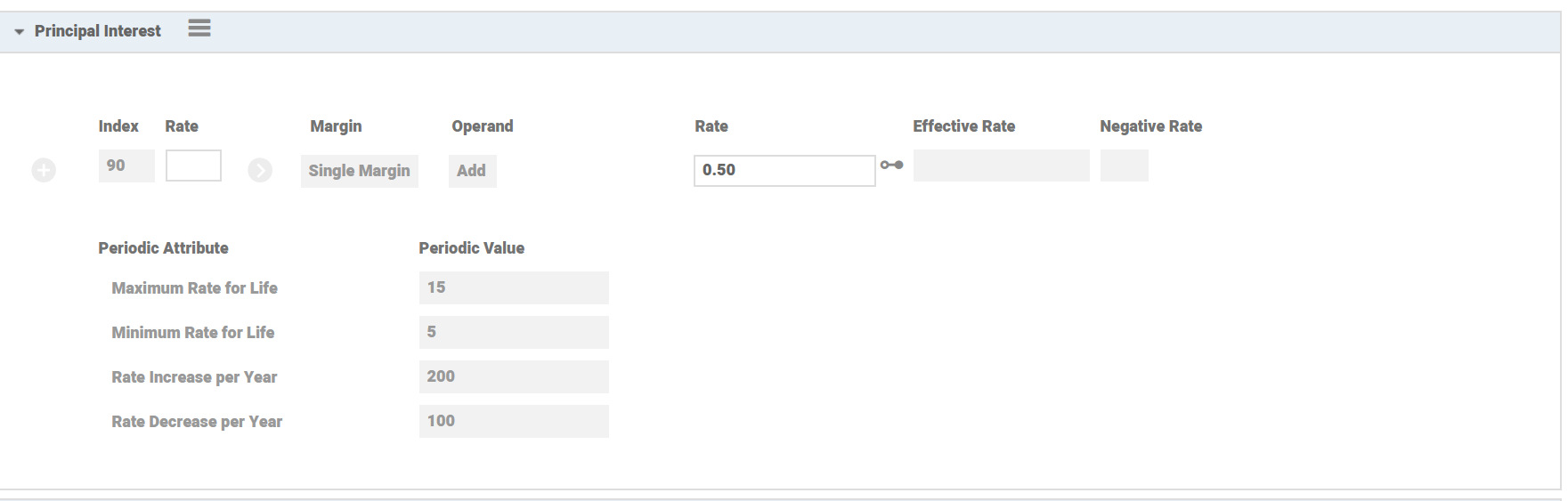Click the Periodic Attribute column header
The height and width of the screenshot is (501, 1568).
[x=163, y=248]
